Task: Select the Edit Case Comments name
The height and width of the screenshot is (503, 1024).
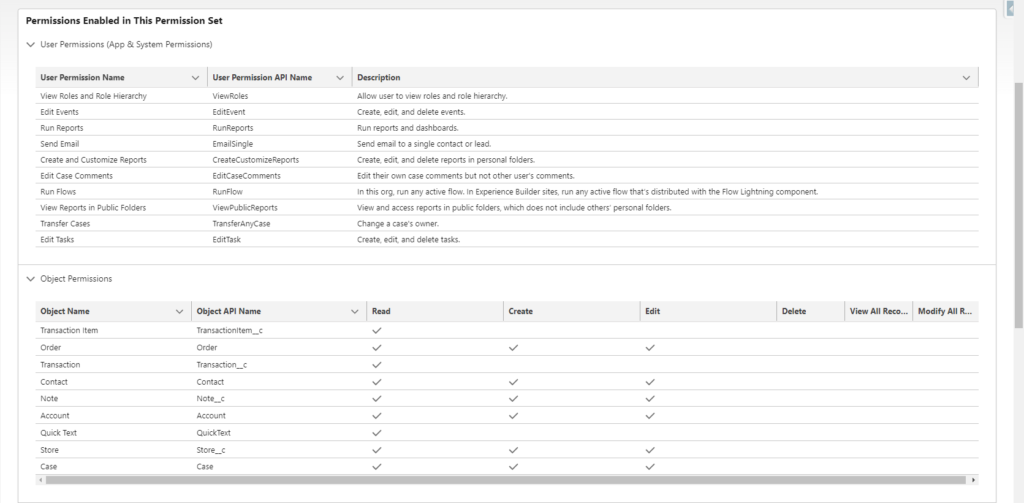Action: (76, 176)
